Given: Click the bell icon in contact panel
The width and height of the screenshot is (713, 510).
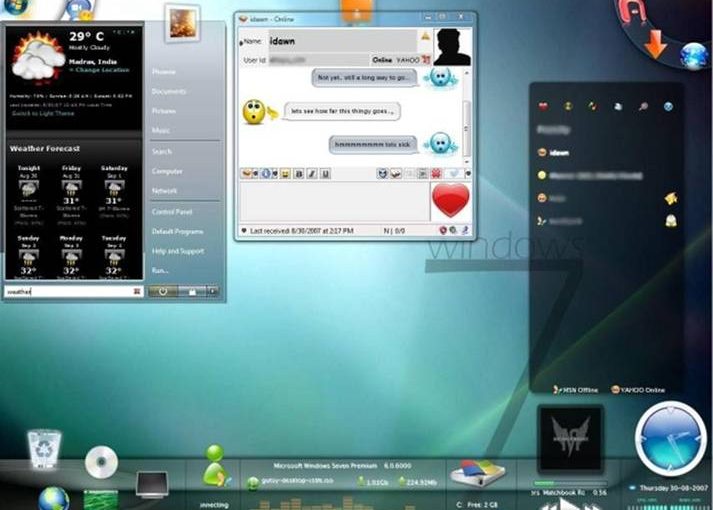Looking at the screenshot, I should pyautogui.click(x=671, y=221).
